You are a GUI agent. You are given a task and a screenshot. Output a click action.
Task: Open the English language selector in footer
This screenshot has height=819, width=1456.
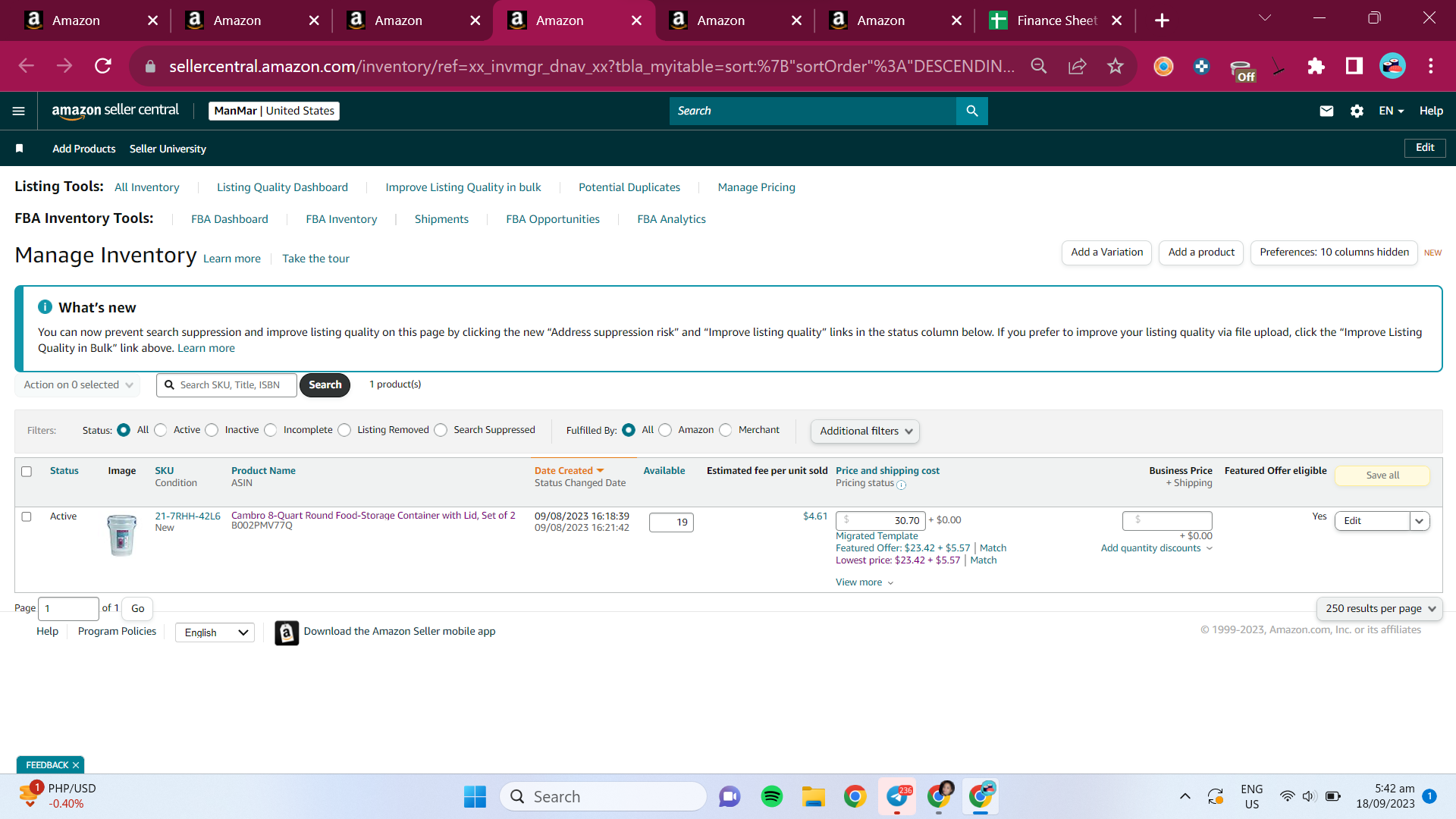click(215, 632)
